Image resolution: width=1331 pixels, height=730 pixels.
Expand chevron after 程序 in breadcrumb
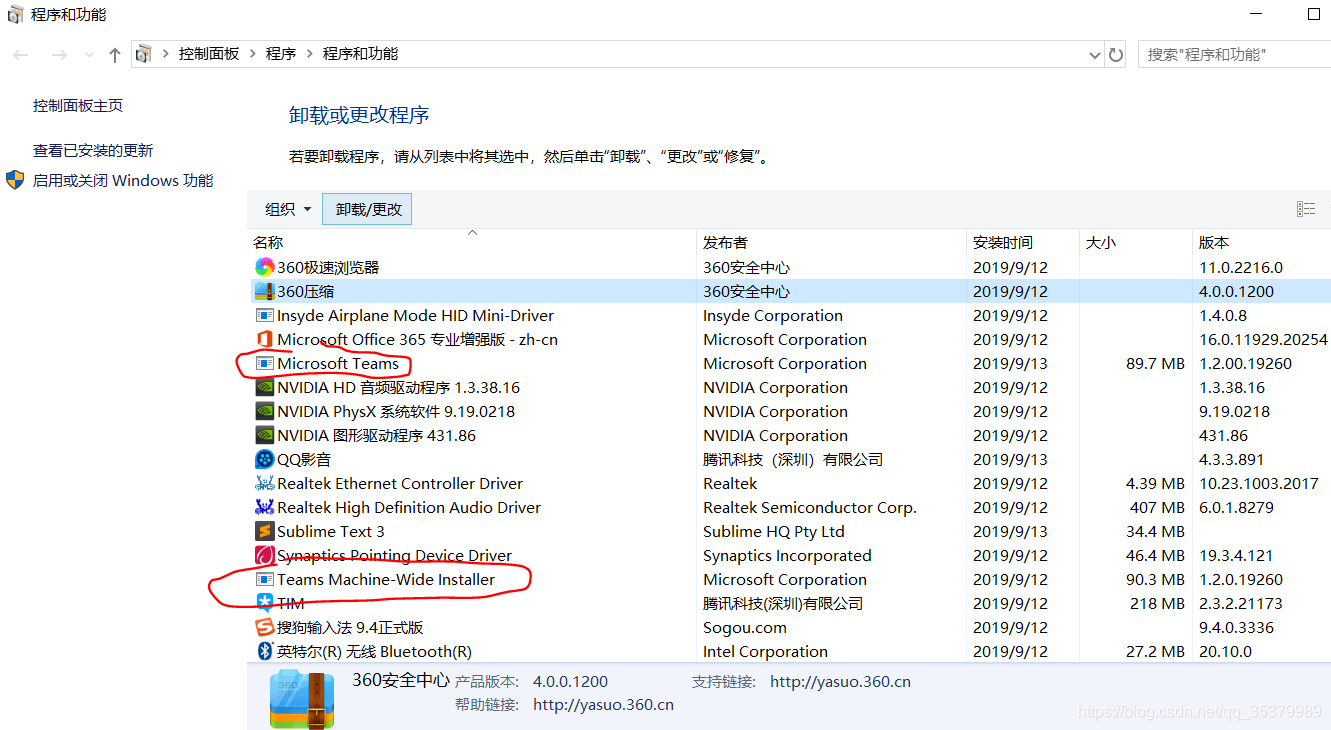(309, 54)
